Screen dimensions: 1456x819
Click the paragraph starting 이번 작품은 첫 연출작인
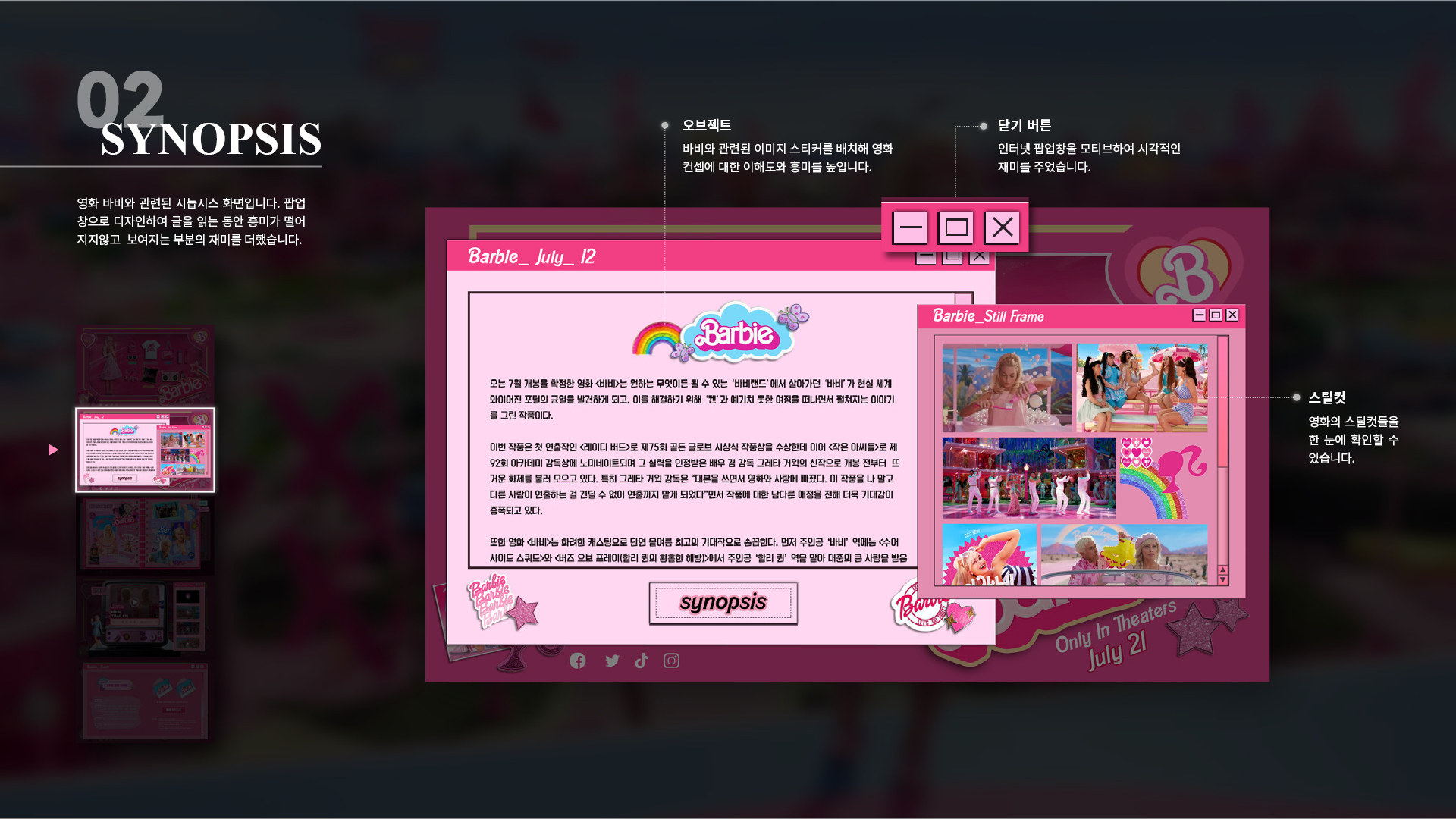pos(694,479)
